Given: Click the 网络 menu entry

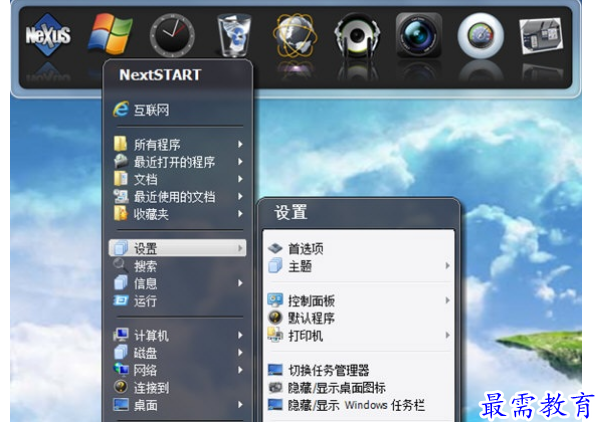Looking at the screenshot, I should (178, 370).
